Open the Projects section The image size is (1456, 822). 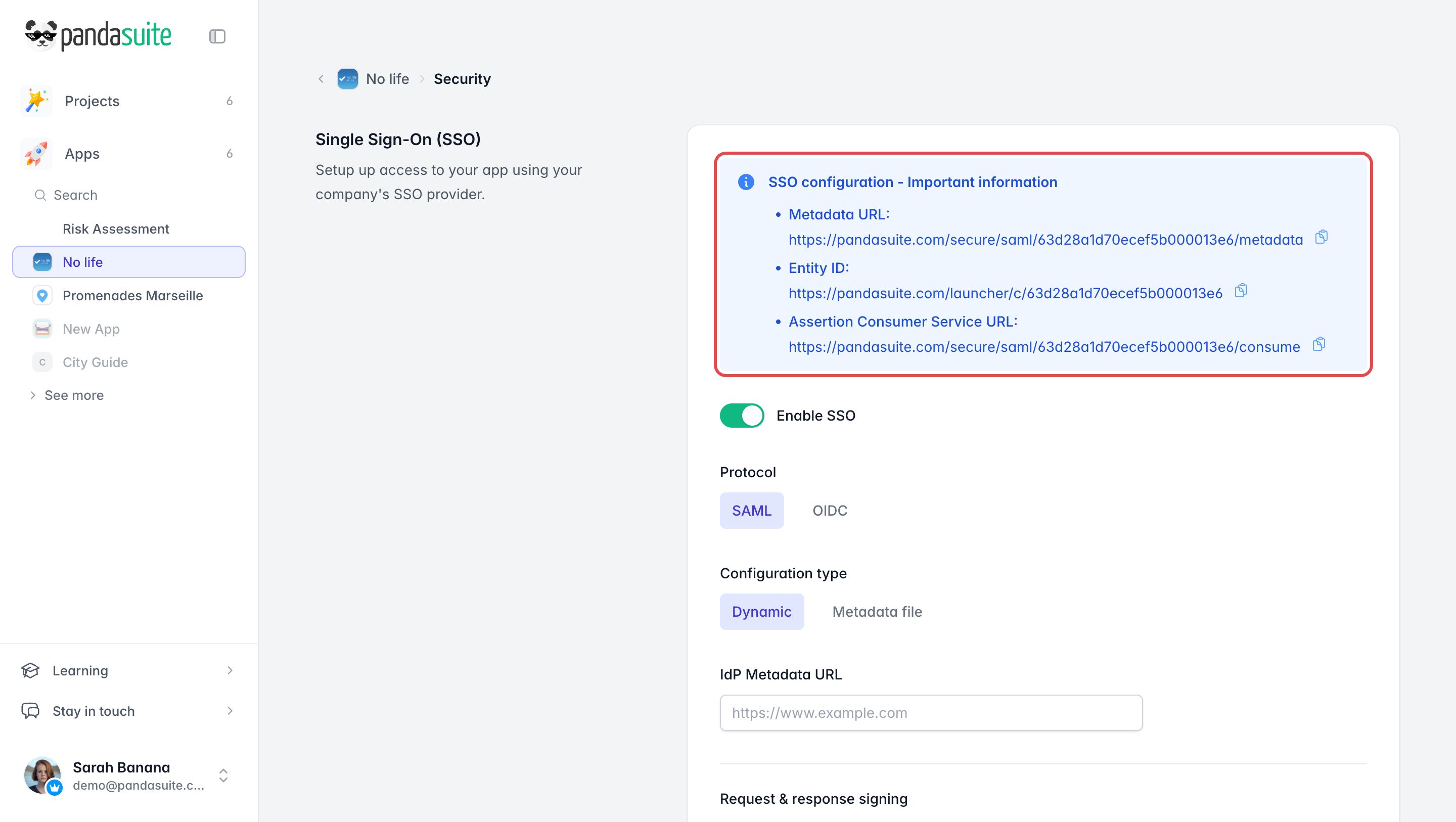coord(128,101)
